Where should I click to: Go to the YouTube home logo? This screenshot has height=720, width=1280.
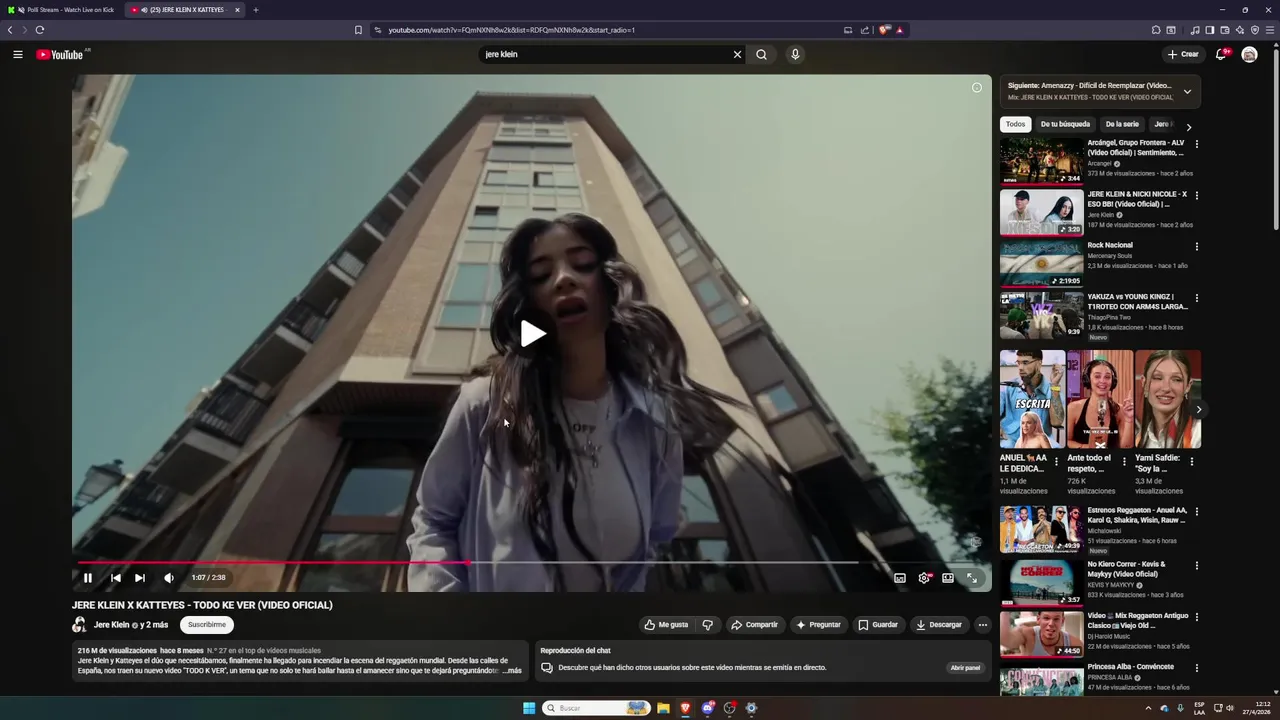point(60,54)
